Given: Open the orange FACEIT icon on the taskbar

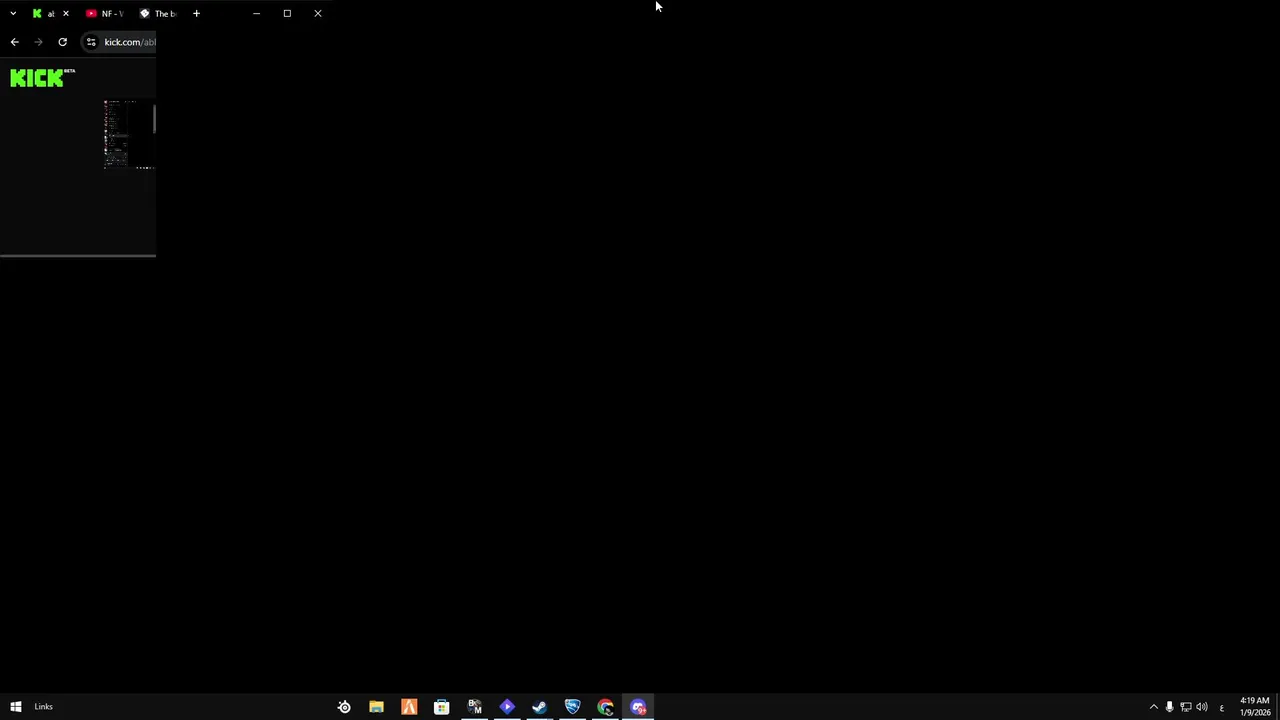Looking at the screenshot, I should point(409,707).
